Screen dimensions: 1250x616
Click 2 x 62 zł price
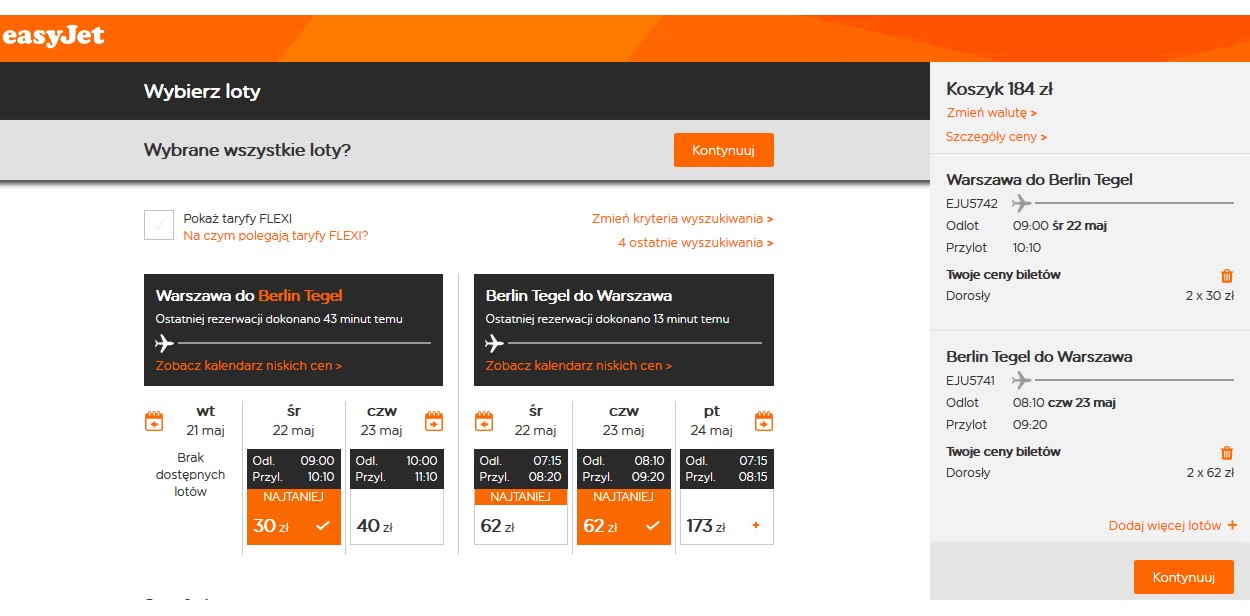click(x=1210, y=473)
